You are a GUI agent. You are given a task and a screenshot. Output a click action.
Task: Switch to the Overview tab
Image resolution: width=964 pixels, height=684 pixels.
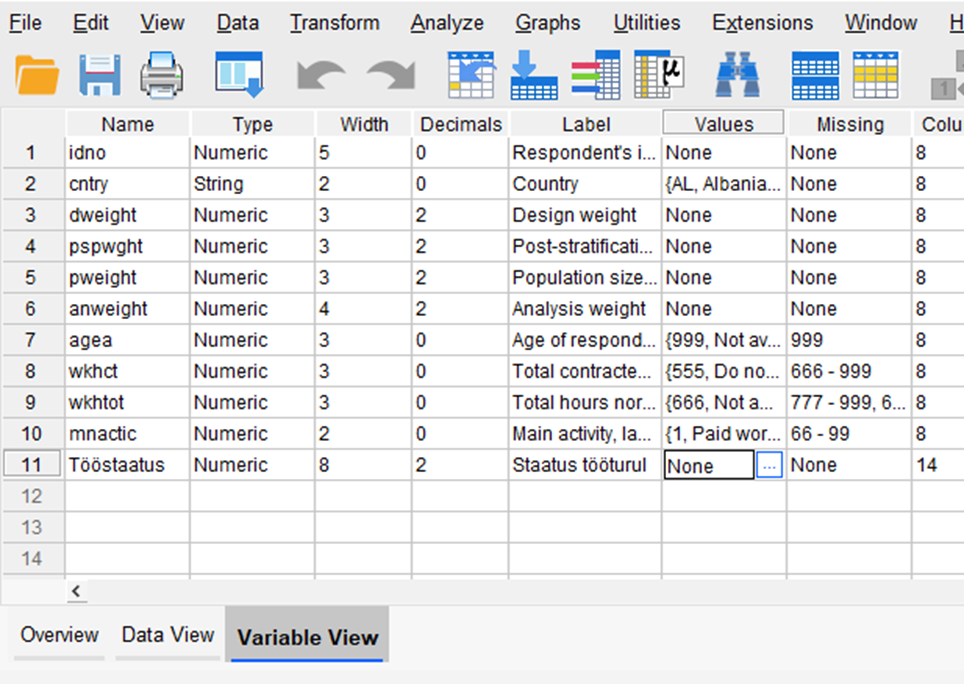tap(60, 634)
